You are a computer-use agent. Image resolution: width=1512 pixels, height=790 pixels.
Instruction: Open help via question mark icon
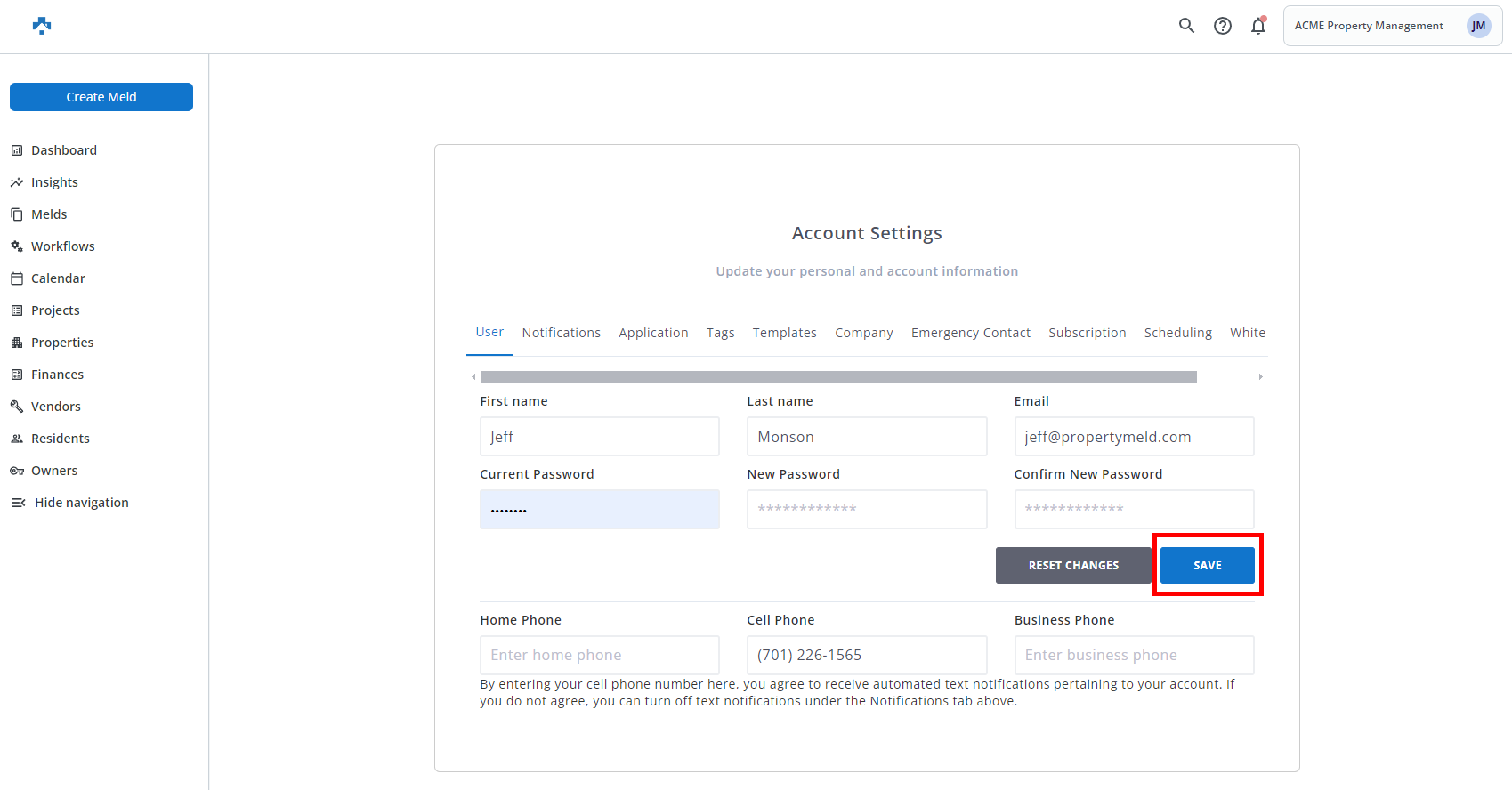point(1223,26)
